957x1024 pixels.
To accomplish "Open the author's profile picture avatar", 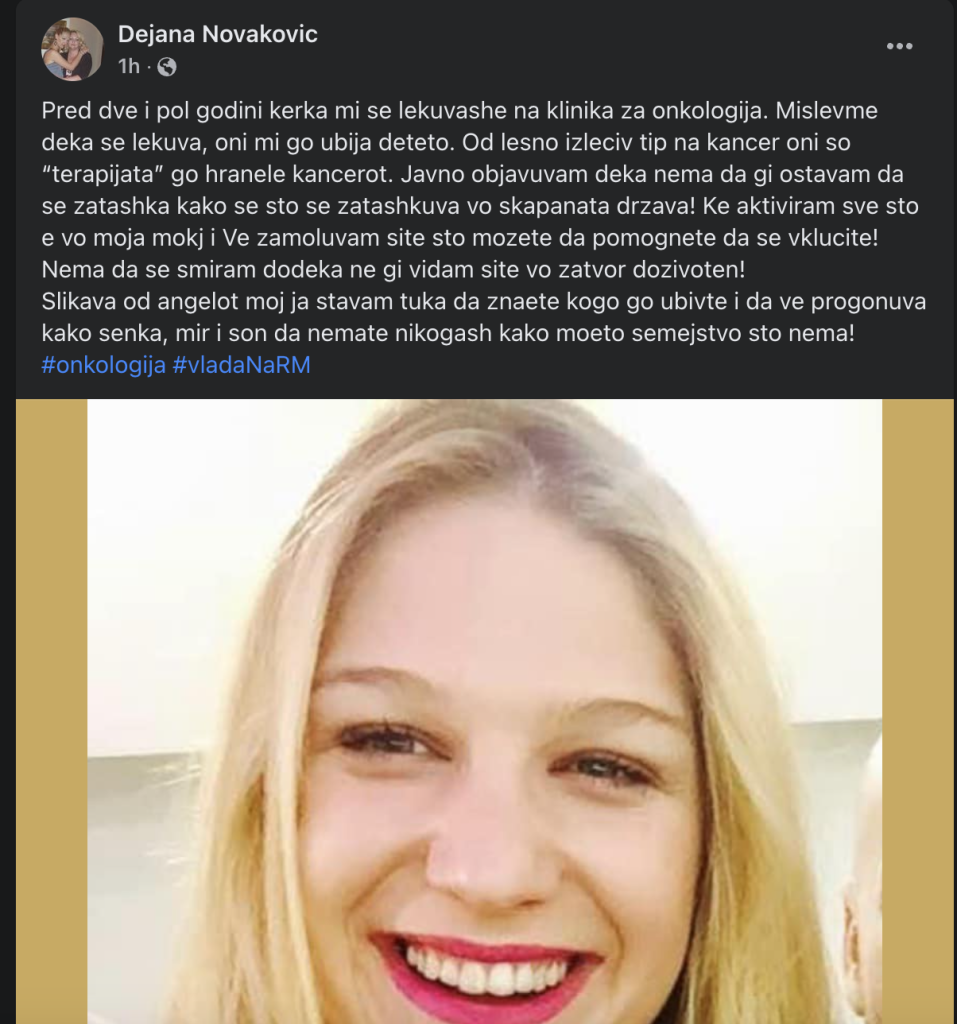I will tap(72, 49).
